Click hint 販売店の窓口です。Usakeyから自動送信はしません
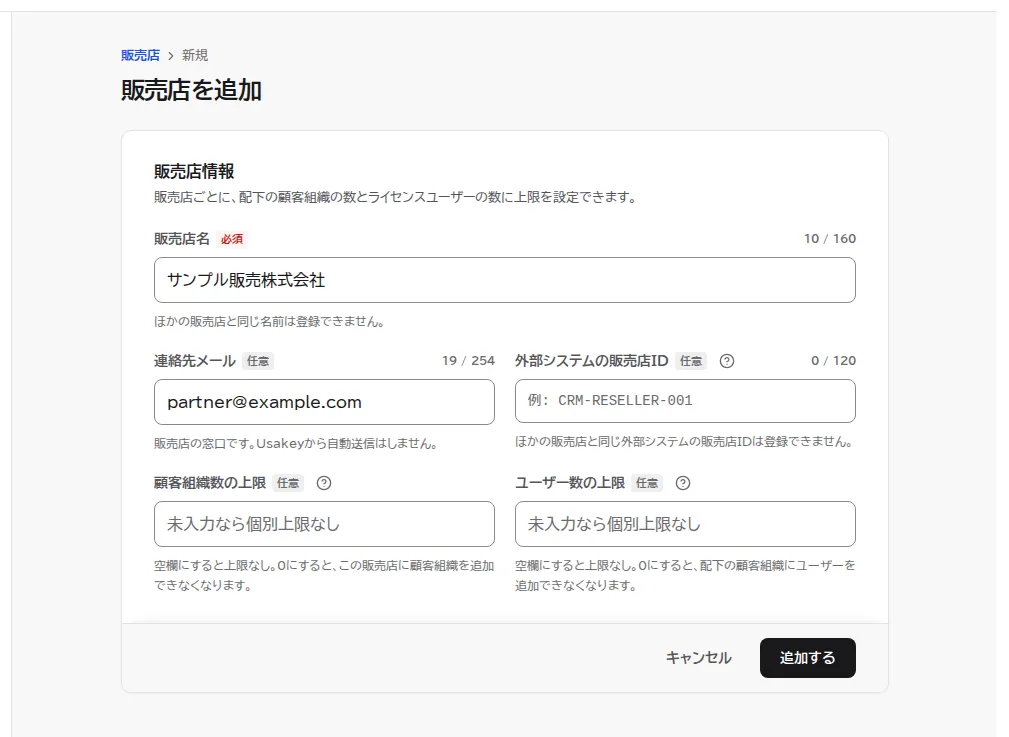Viewport: 1009px width, 737px height. pos(296,443)
